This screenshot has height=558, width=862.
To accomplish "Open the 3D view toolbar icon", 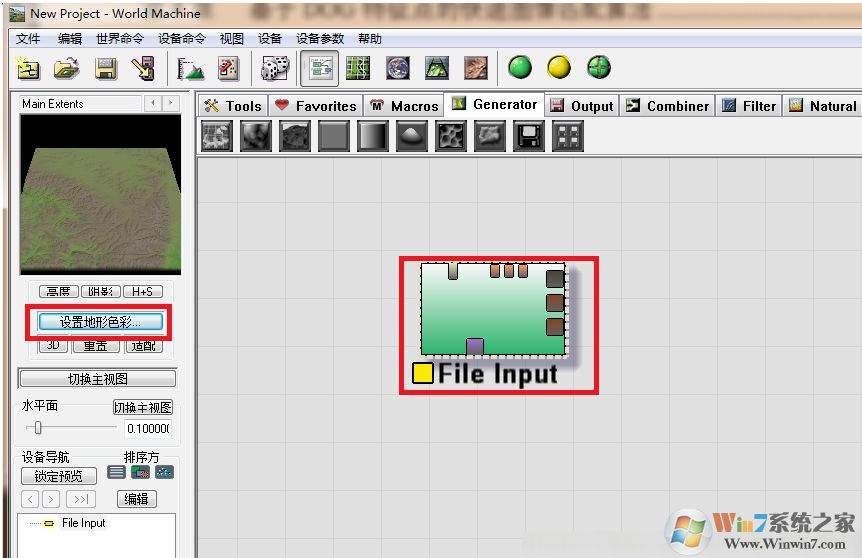I will tap(437, 69).
